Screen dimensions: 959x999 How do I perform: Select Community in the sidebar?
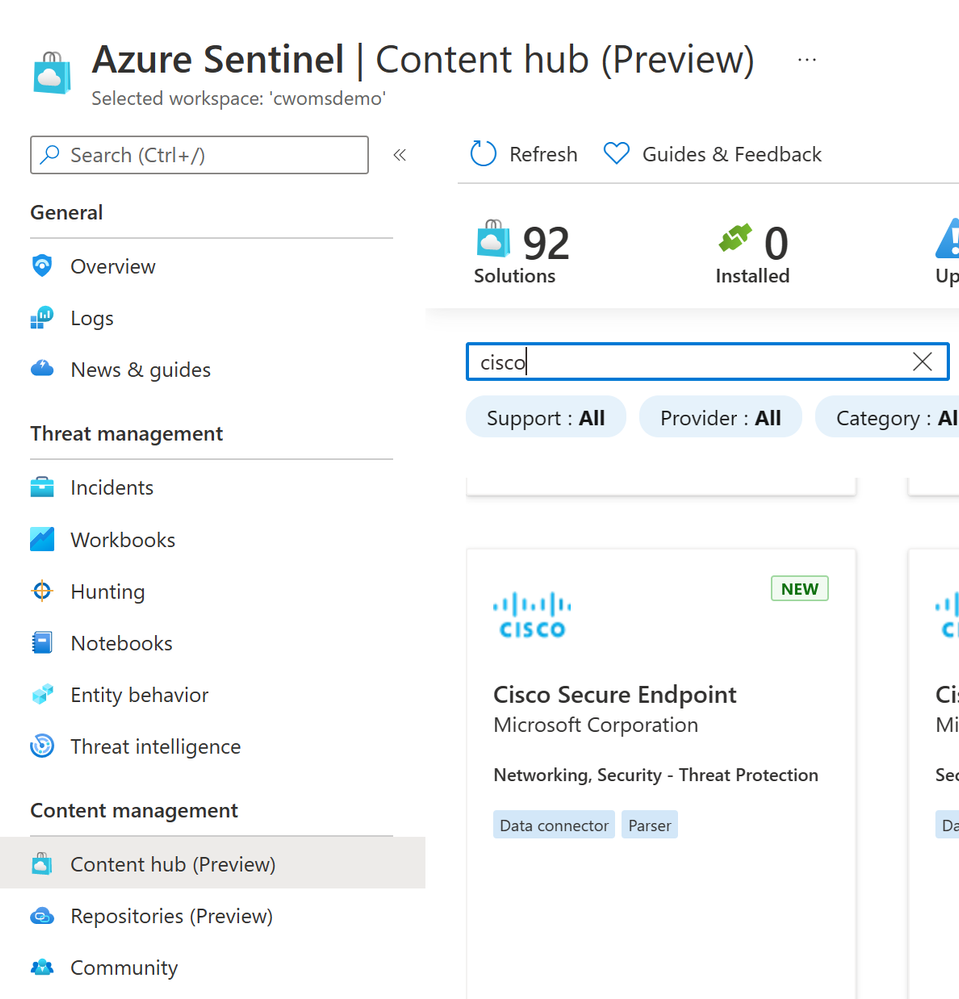(x=124, y=968)
